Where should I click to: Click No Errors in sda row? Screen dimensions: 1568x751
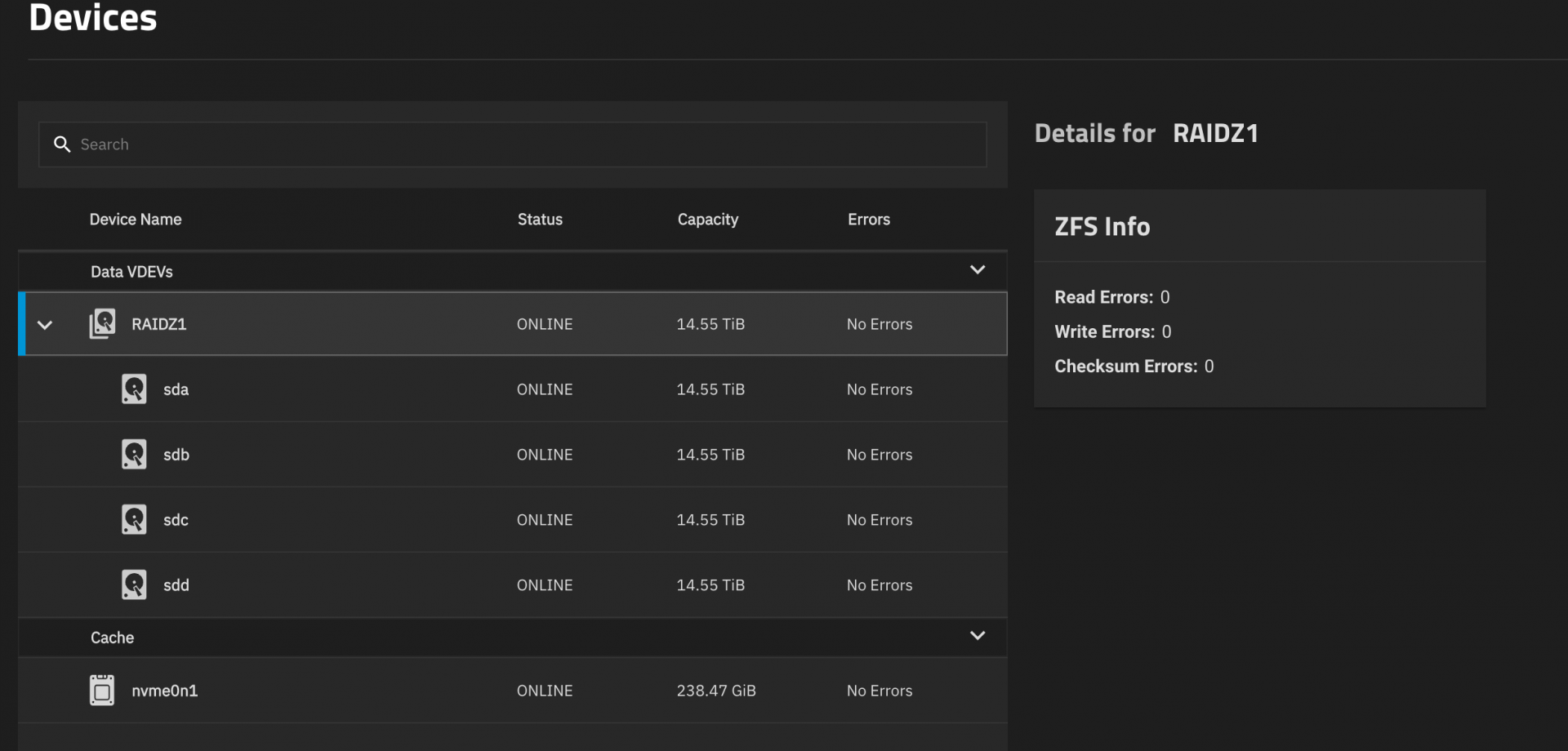(880, 390)
